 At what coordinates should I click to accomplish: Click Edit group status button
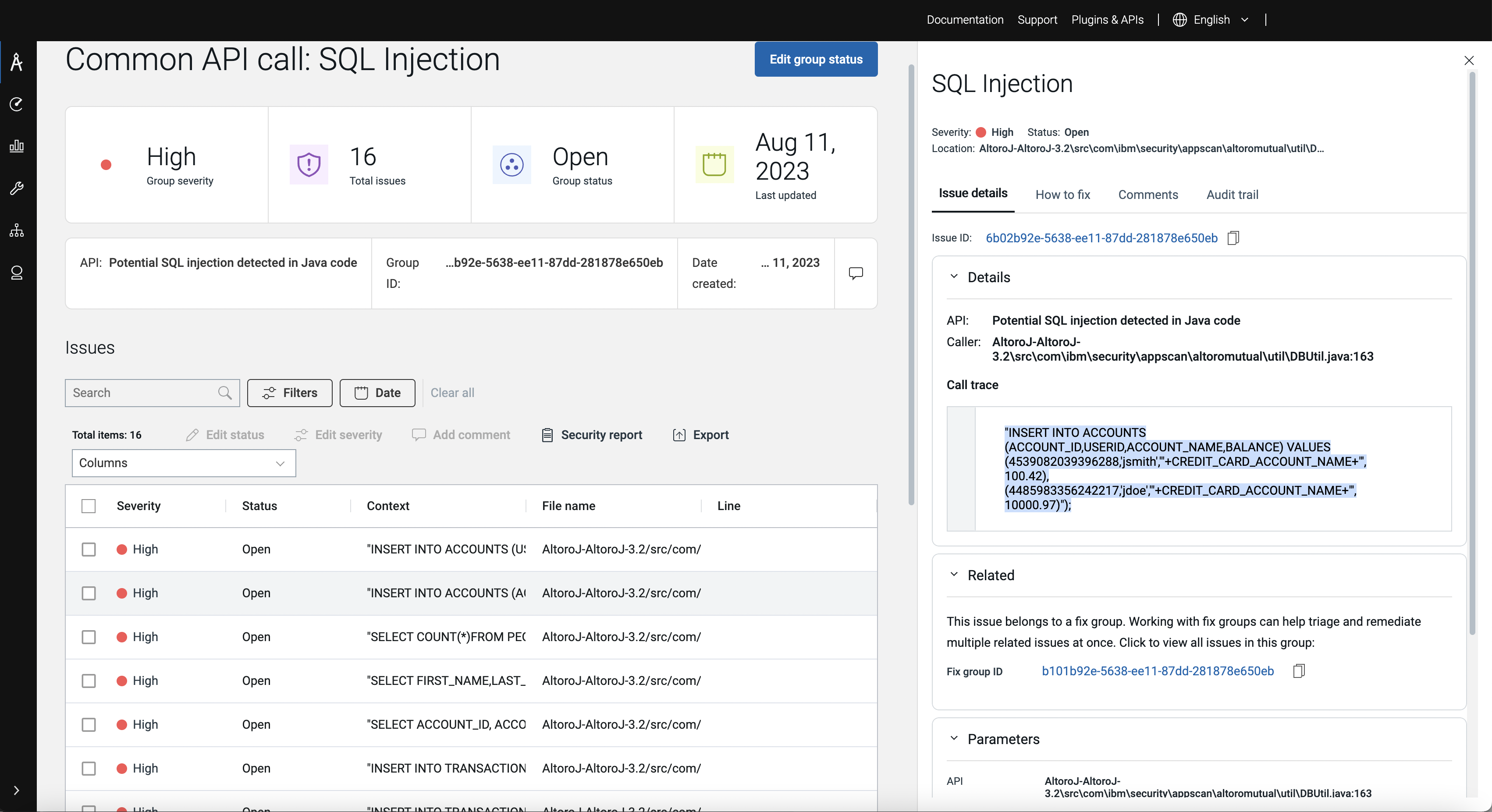pyautogui.click(x=816, y=59)
